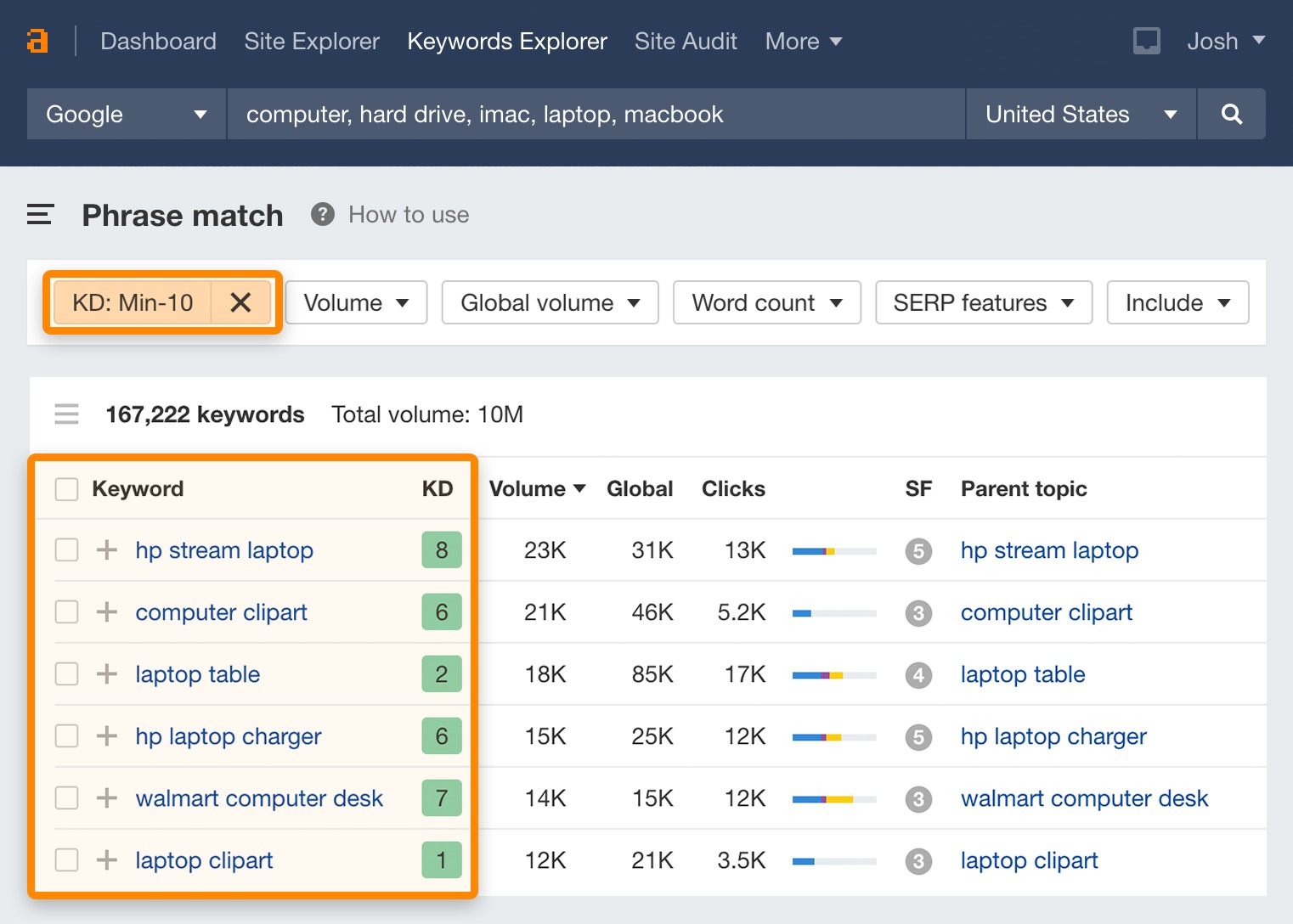Remove the KD: Min-10 filter via its X
The image size is (1293, 924).
coord(240,302)
